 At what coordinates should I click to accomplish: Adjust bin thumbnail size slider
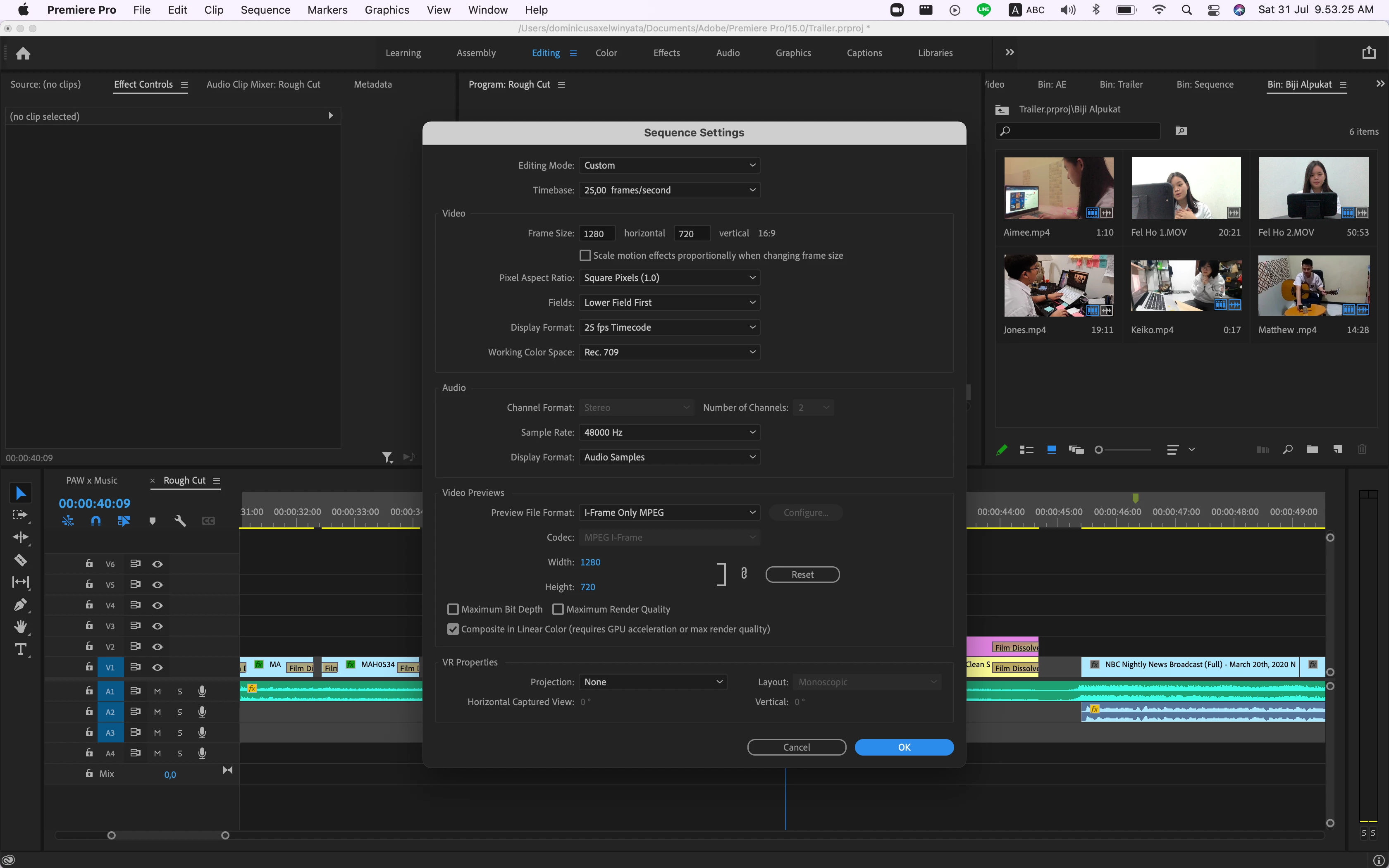pos(1099,450)
